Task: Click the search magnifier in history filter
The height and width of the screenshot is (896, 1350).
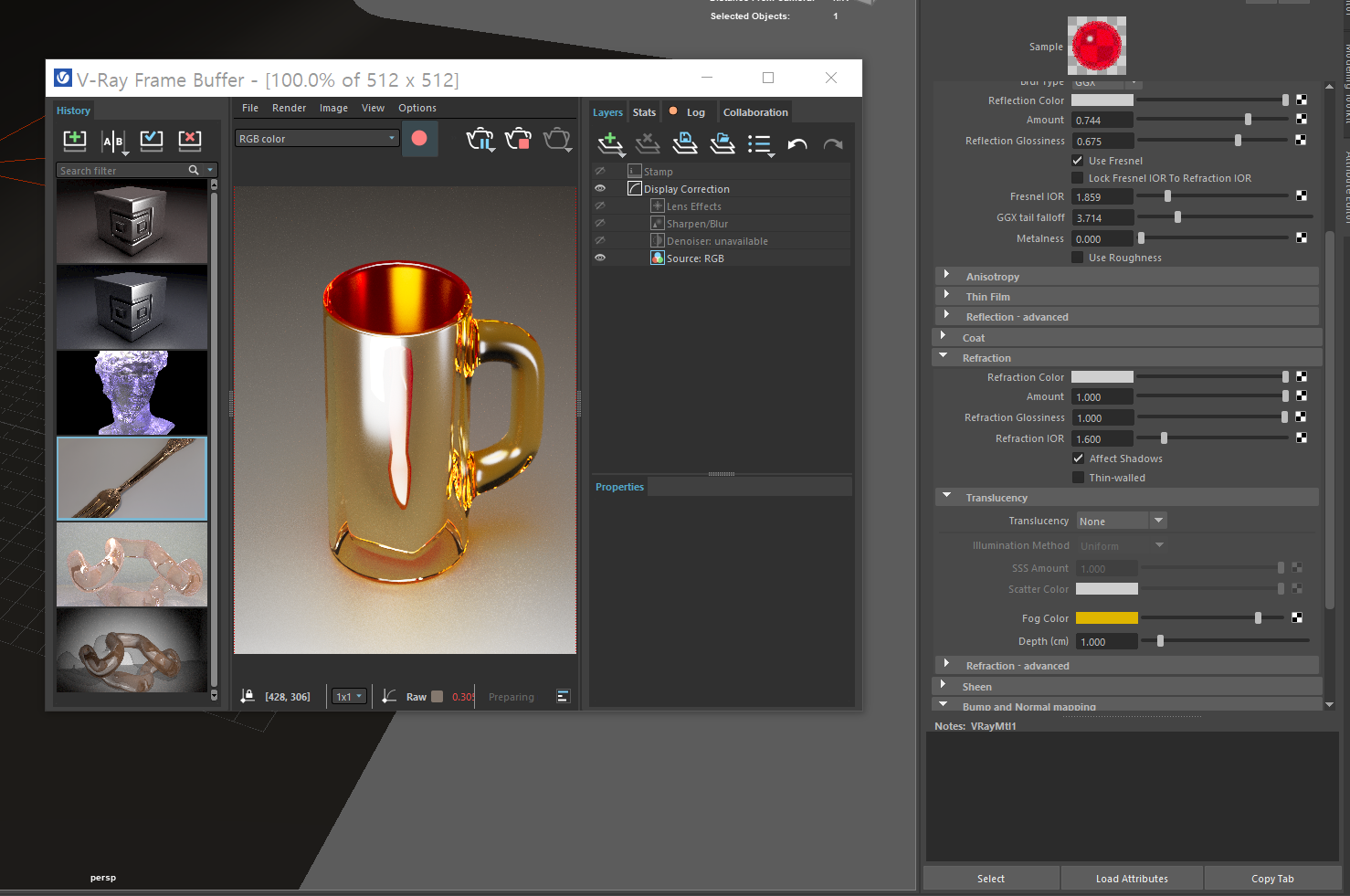Action: (194, 170)
